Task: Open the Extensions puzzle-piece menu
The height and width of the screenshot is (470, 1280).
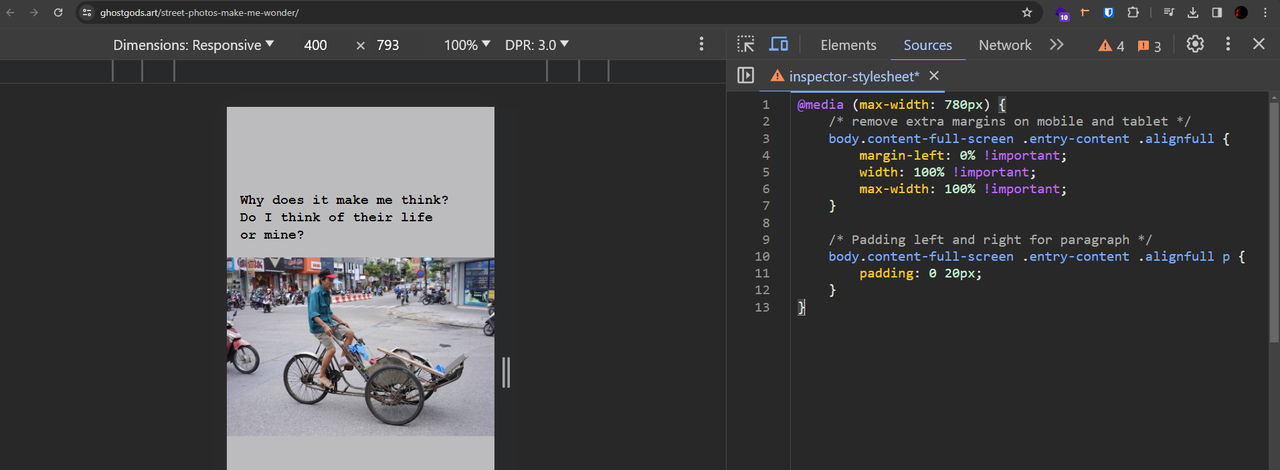Action: [1133, 13]
